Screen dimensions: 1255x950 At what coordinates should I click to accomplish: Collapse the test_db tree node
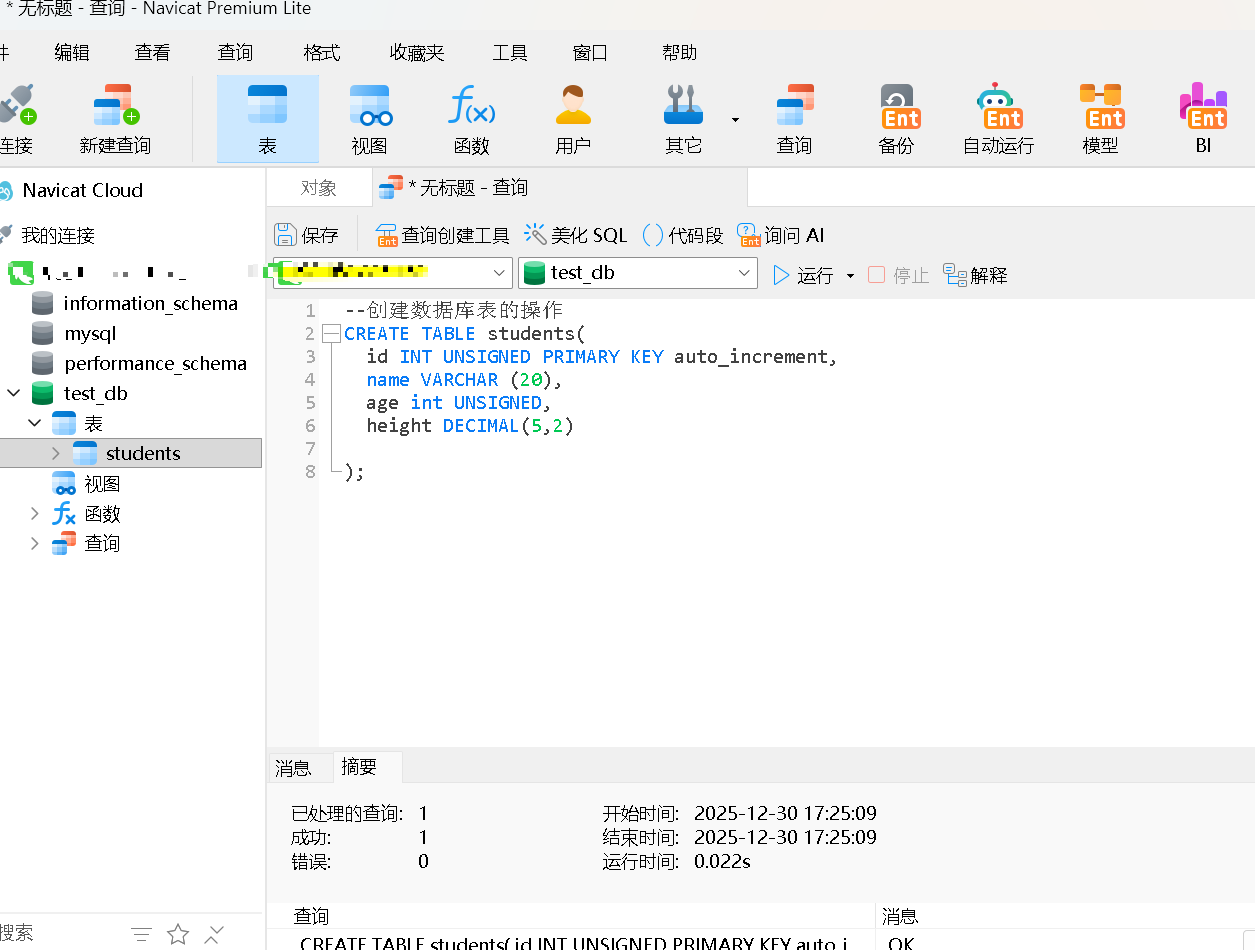tap(14, 393)
